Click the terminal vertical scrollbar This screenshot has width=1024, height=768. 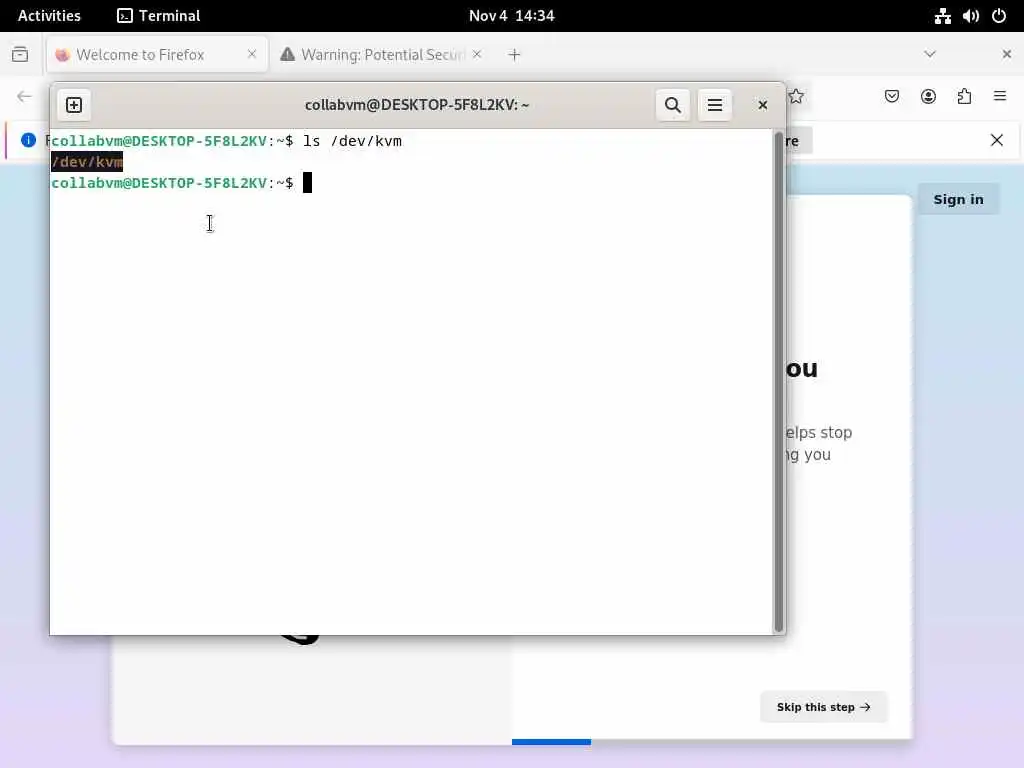[x=778, y=382]
